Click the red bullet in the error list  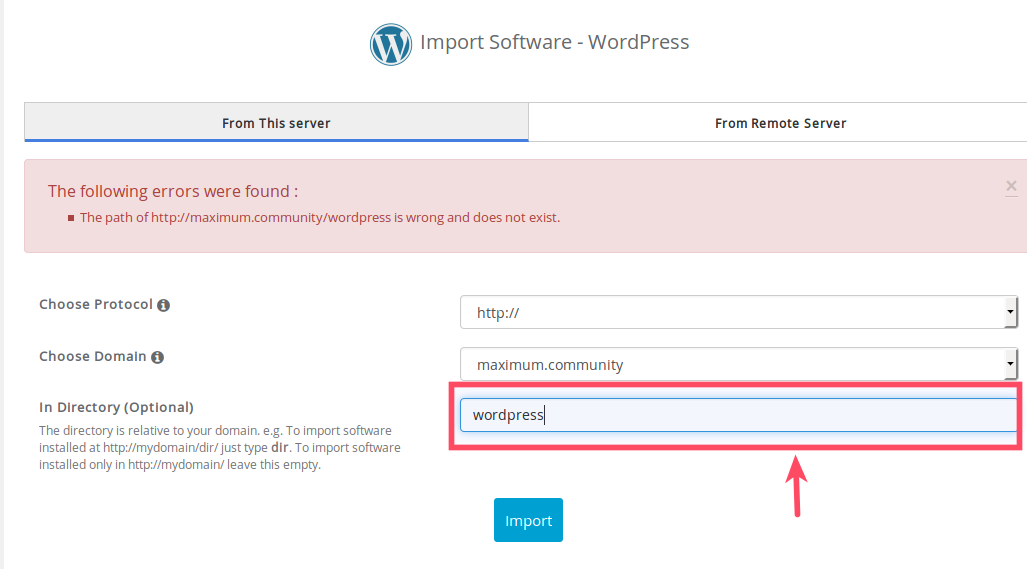coord(71,218)
